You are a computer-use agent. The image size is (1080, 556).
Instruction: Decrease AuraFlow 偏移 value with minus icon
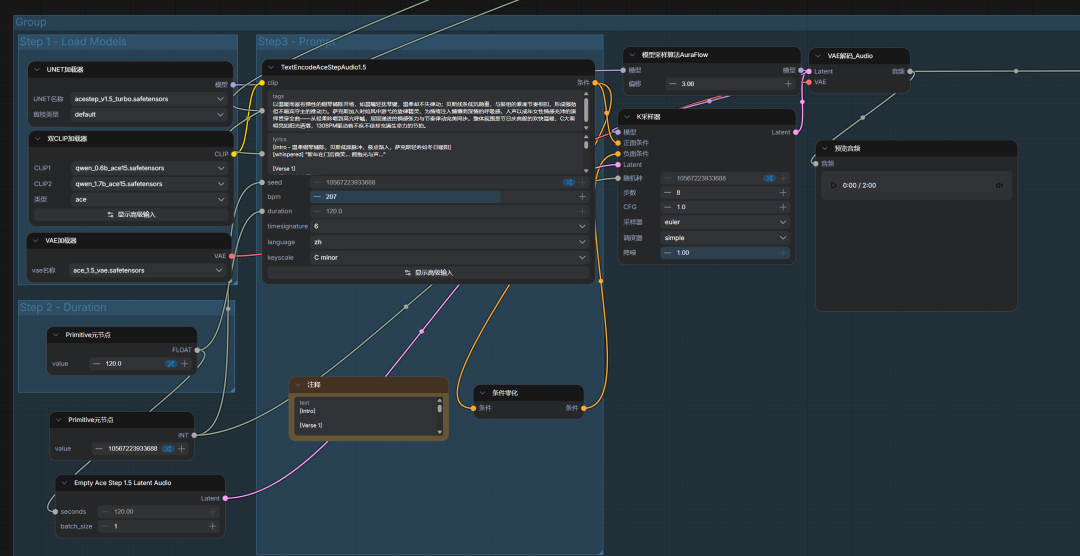click(670, 84)
